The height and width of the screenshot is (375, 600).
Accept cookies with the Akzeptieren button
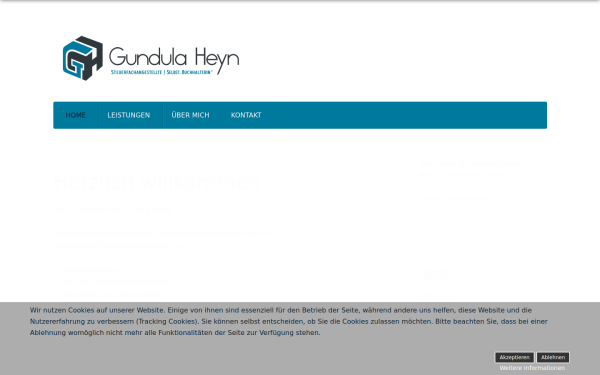(514, 357)
